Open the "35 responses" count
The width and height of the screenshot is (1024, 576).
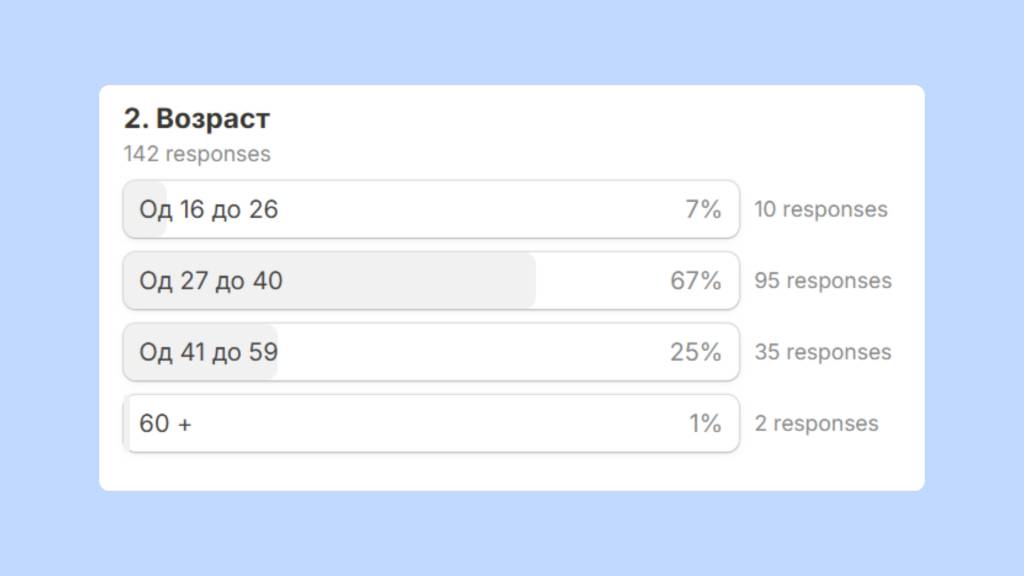click(822, 352)
